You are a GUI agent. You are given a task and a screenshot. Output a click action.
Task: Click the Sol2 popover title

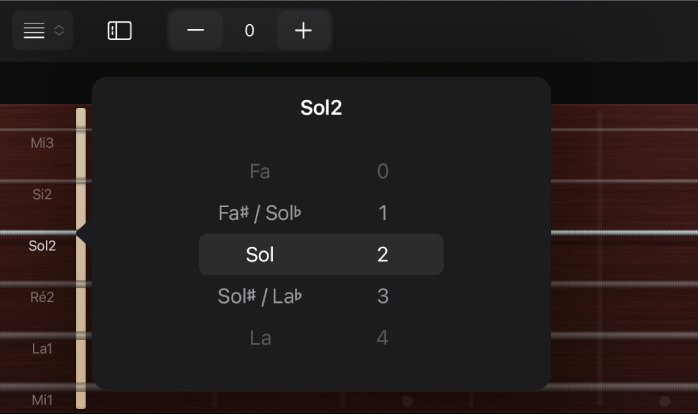coord(321,108)
